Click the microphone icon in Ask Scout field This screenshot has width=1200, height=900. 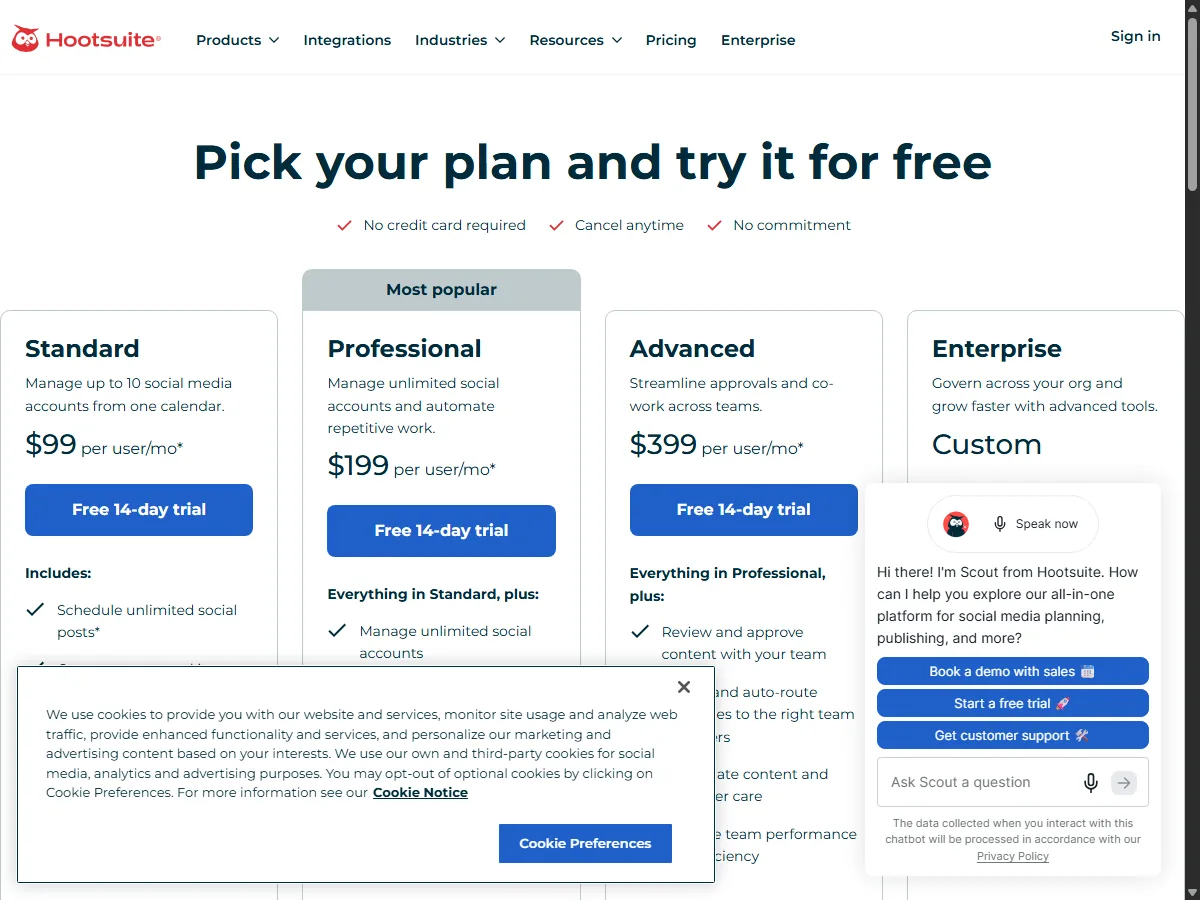coord(1091,783)
